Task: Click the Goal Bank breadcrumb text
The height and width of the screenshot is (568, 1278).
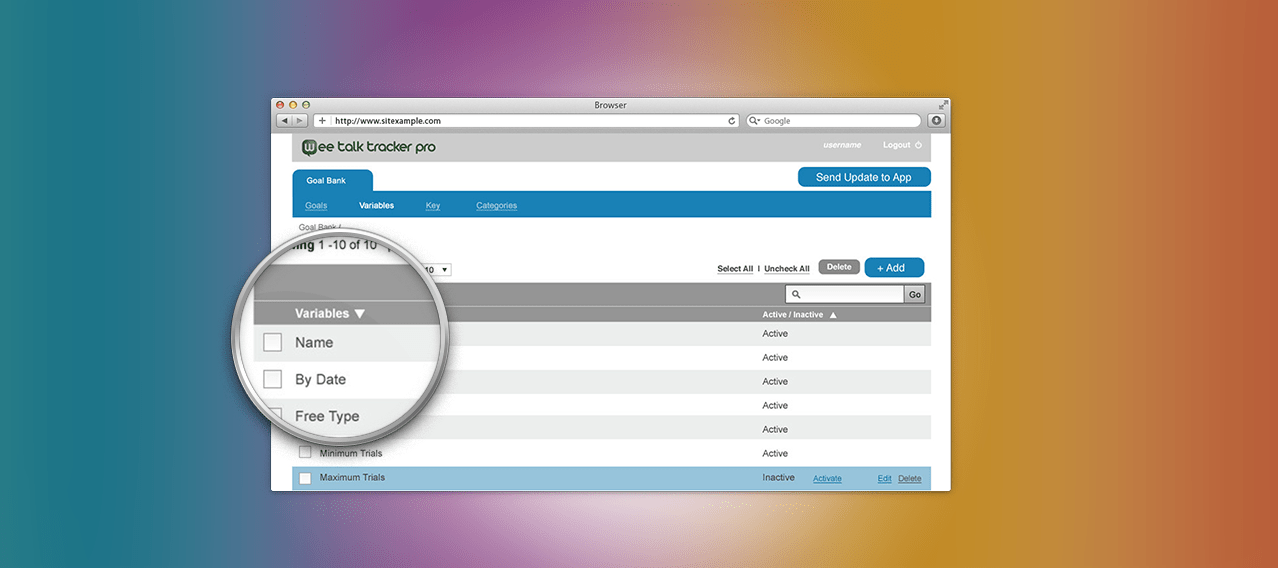Action: point(318,227)
